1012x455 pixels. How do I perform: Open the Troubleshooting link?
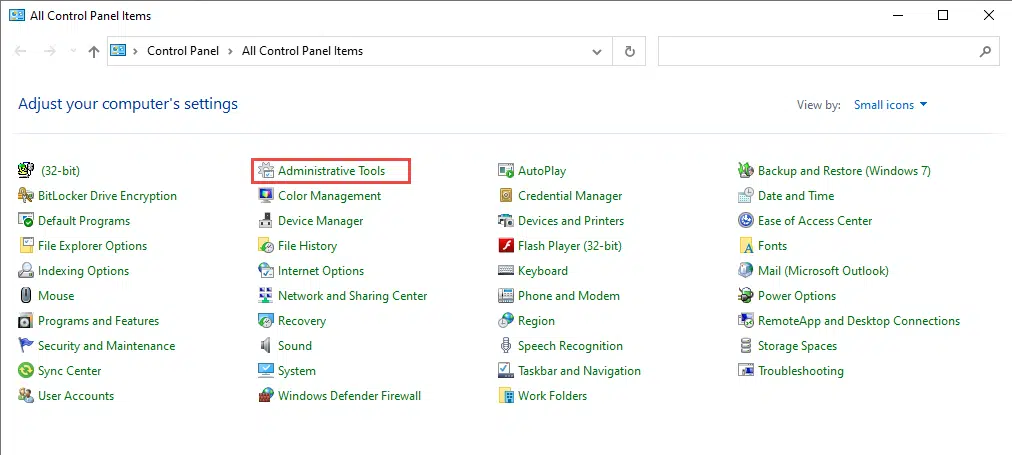tap(801, 371)
